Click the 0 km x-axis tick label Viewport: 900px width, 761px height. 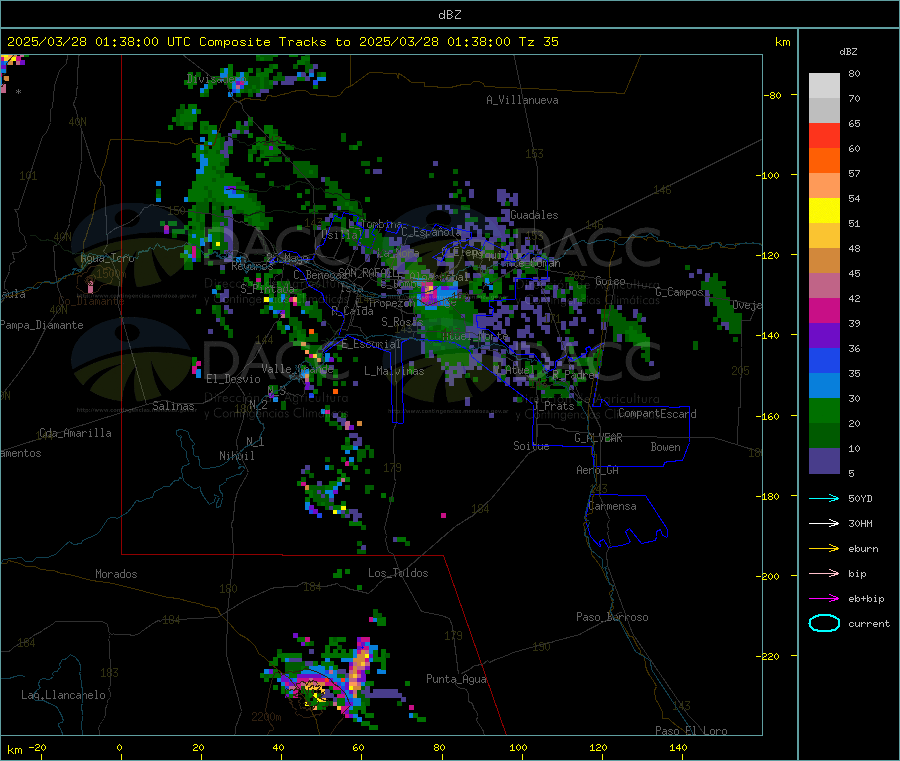119,747
